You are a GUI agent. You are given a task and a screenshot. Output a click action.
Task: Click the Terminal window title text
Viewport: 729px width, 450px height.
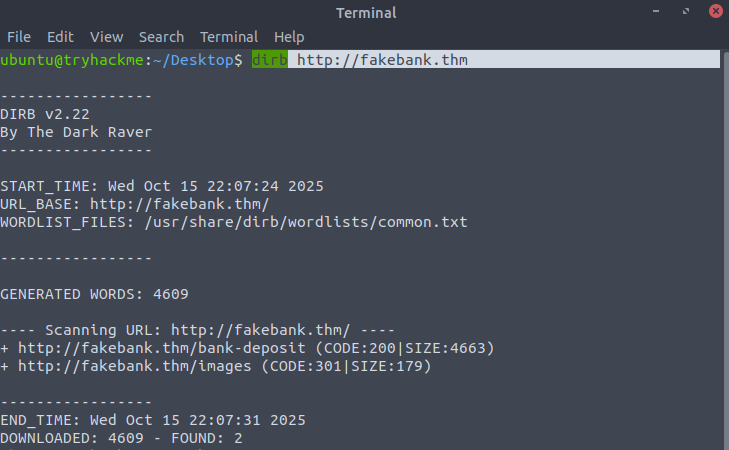click(364, 12)
